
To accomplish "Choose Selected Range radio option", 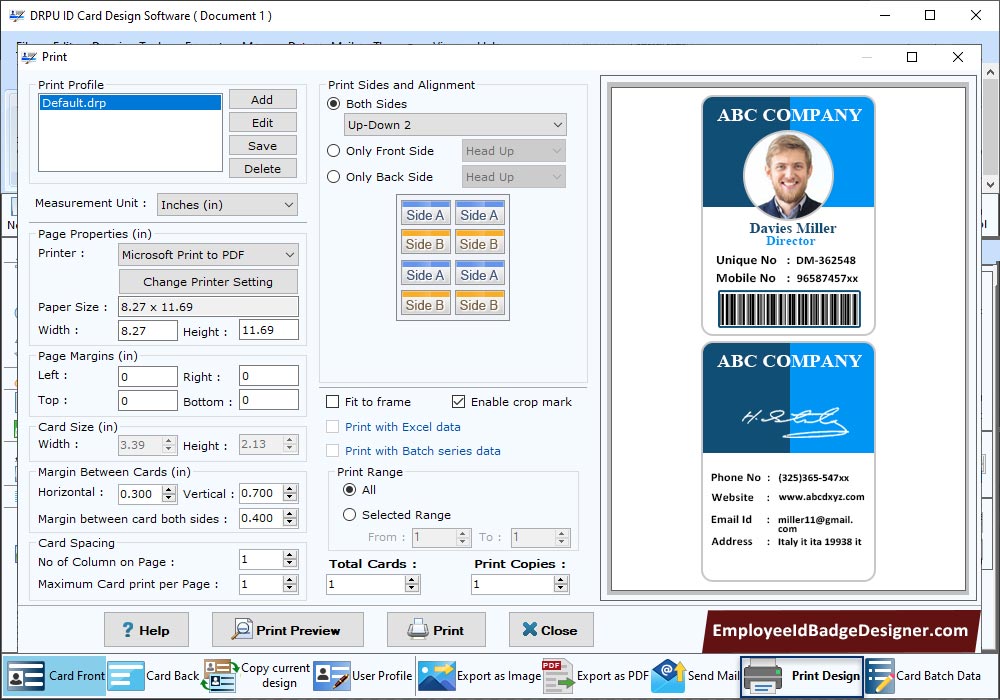I will (349, 514).
